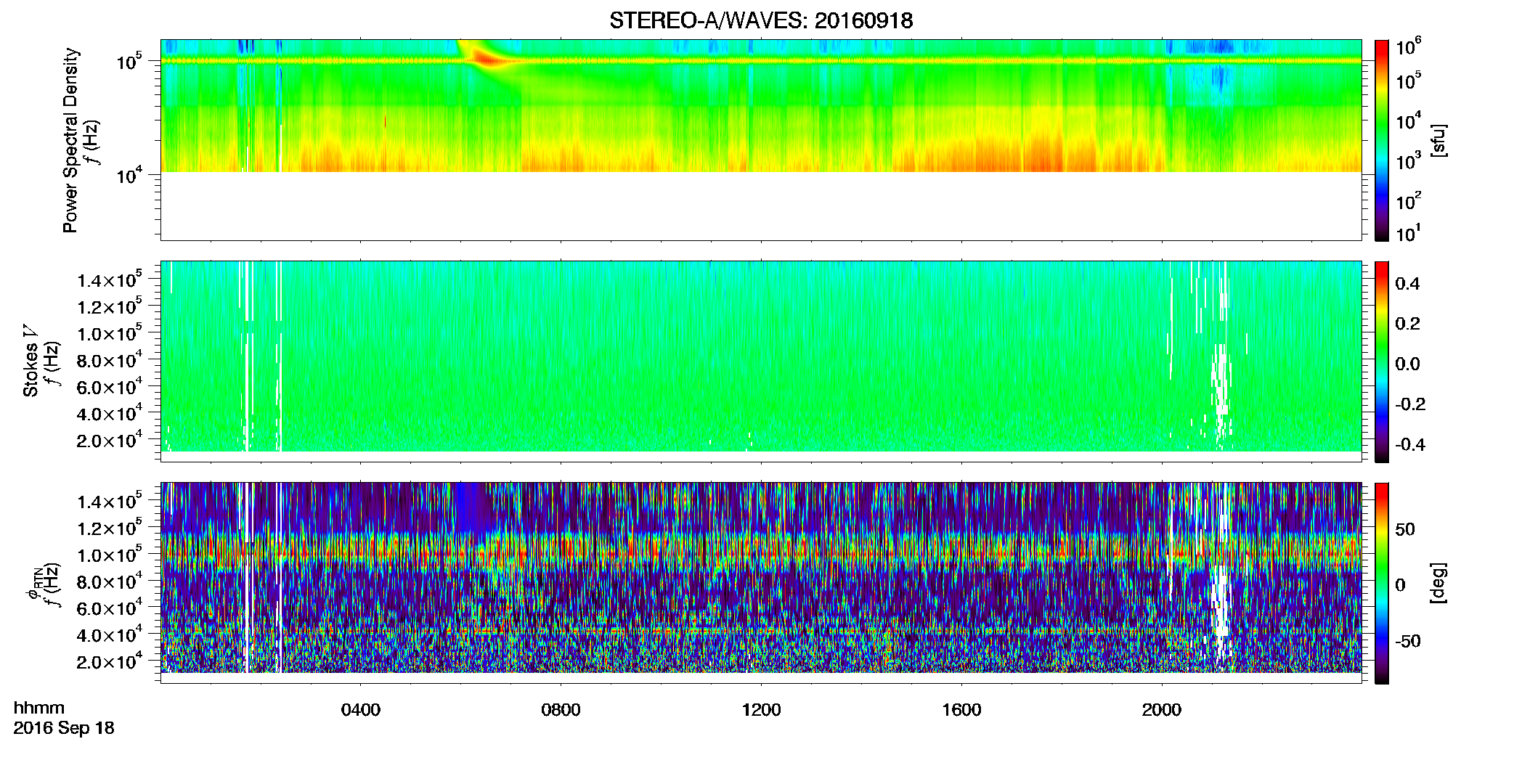
Task: Click the 10^6 colorbar tick label
Action: [1409, 47]
